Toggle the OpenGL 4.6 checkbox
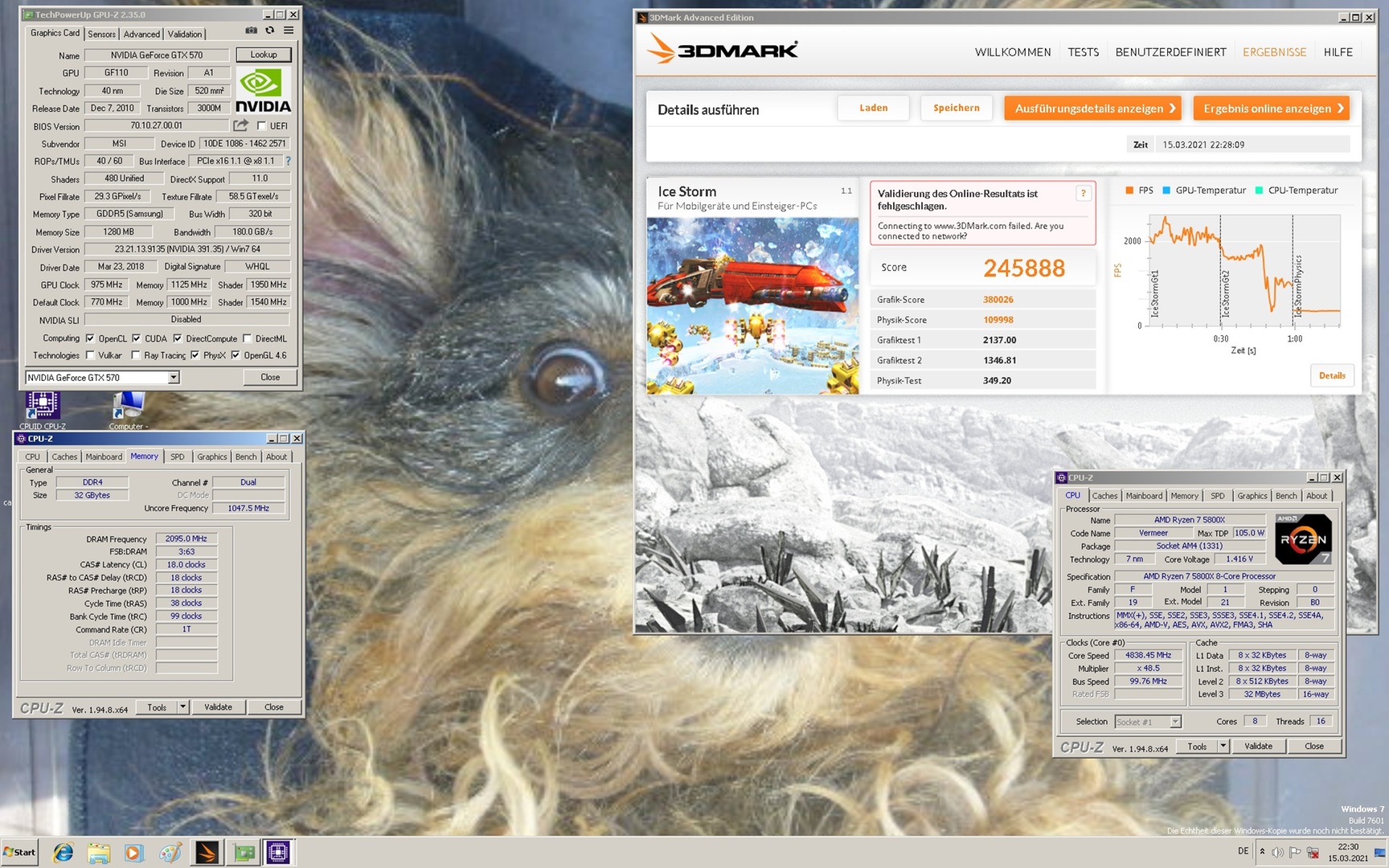Image resolution: width=1389 pixels, height=868 pixels. [x=236, y=355]
